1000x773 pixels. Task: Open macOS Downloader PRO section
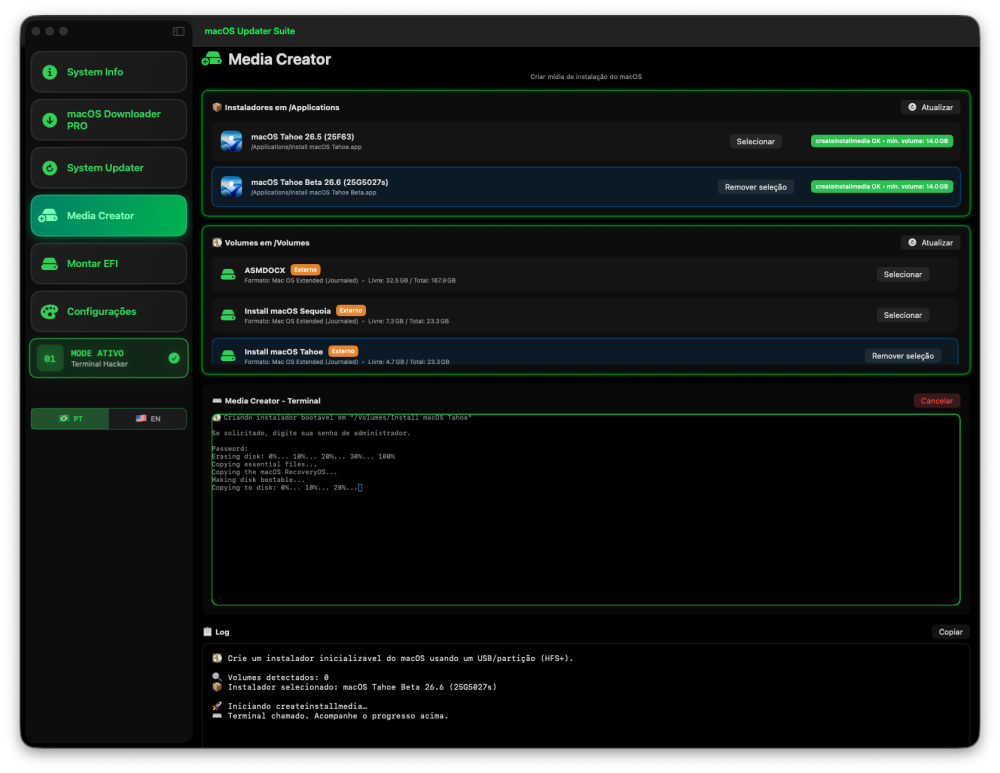pyautogui.click(x=108, y=120)
